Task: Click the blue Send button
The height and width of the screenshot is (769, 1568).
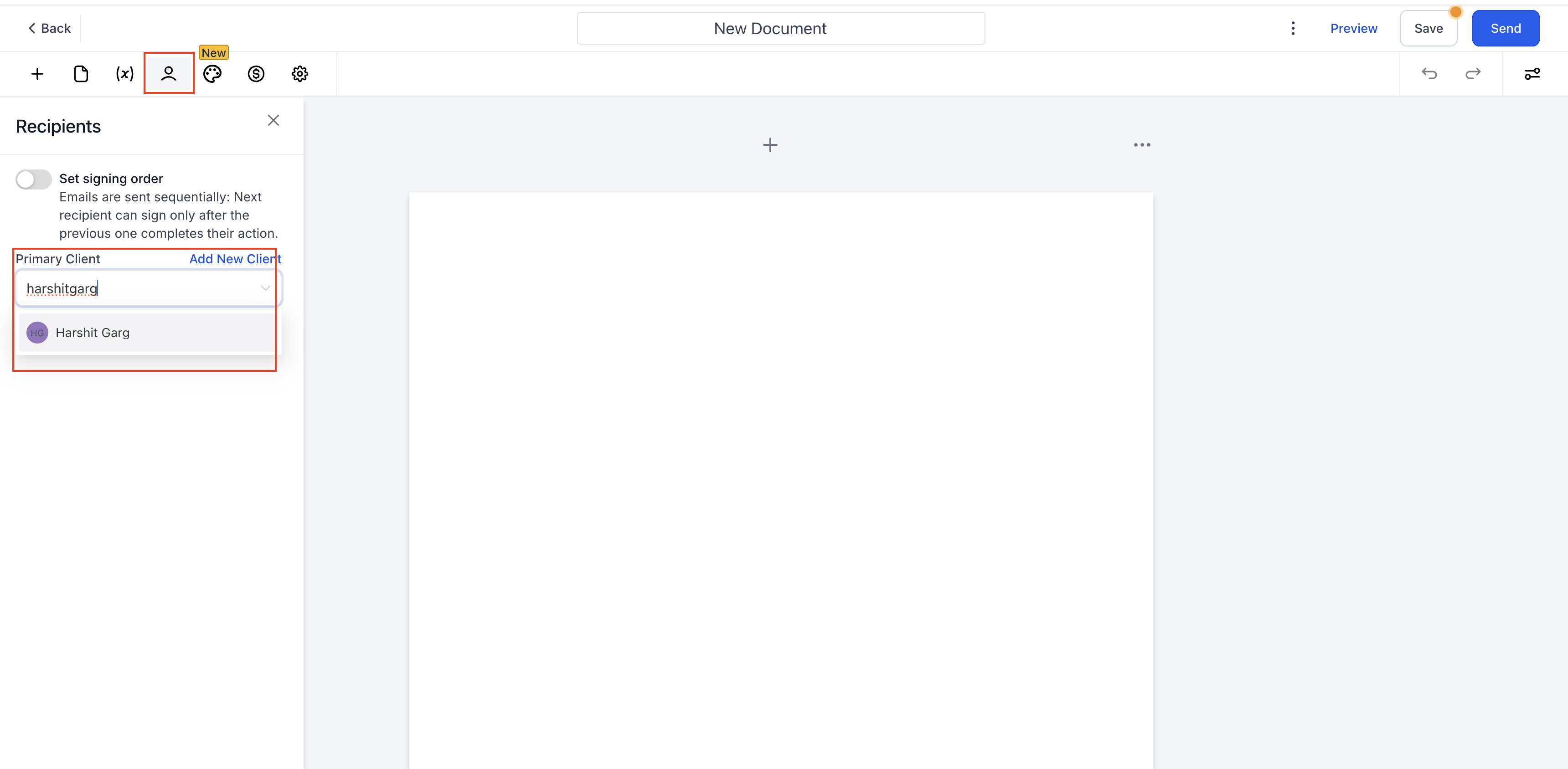Action: pyautogui.click(x=1505, y=29)
